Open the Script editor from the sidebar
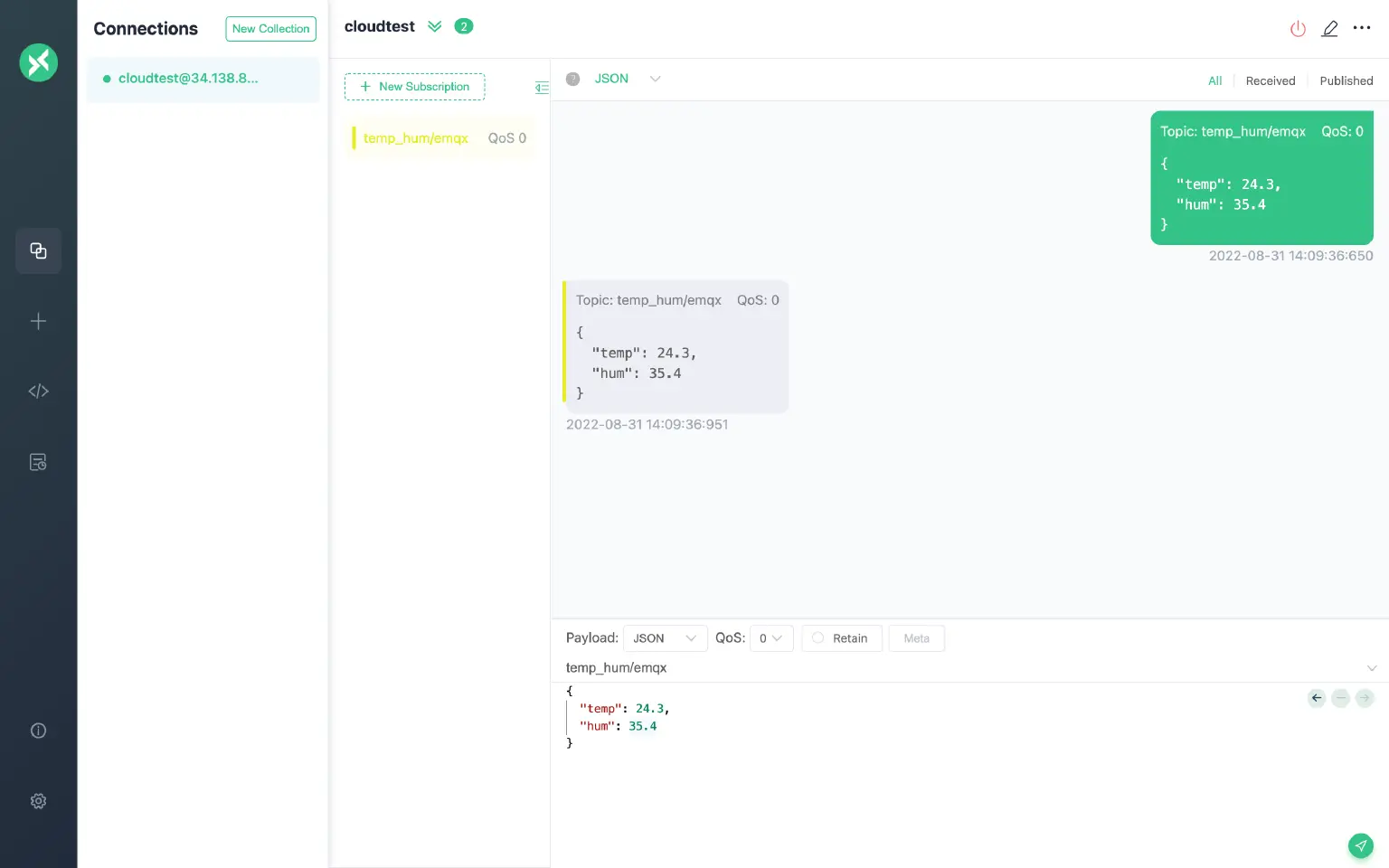Viewport: 1389px width, 868px height. click(x=38, y=391)
